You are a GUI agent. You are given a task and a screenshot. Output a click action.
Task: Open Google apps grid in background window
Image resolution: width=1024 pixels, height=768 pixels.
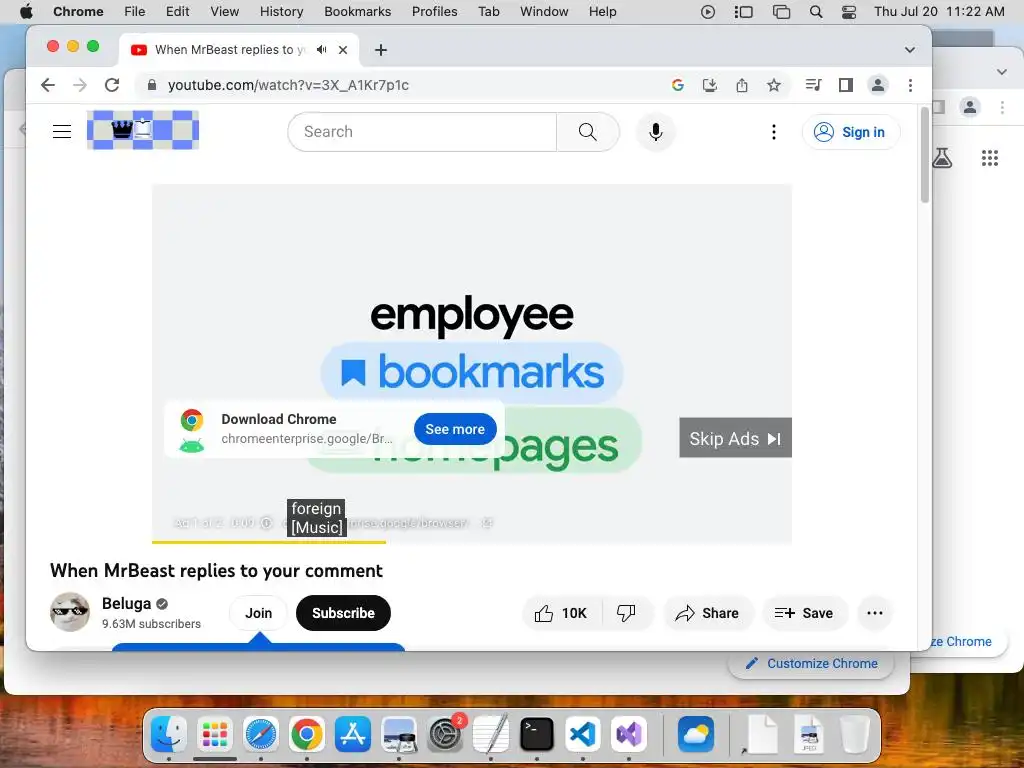pos(990,158)
